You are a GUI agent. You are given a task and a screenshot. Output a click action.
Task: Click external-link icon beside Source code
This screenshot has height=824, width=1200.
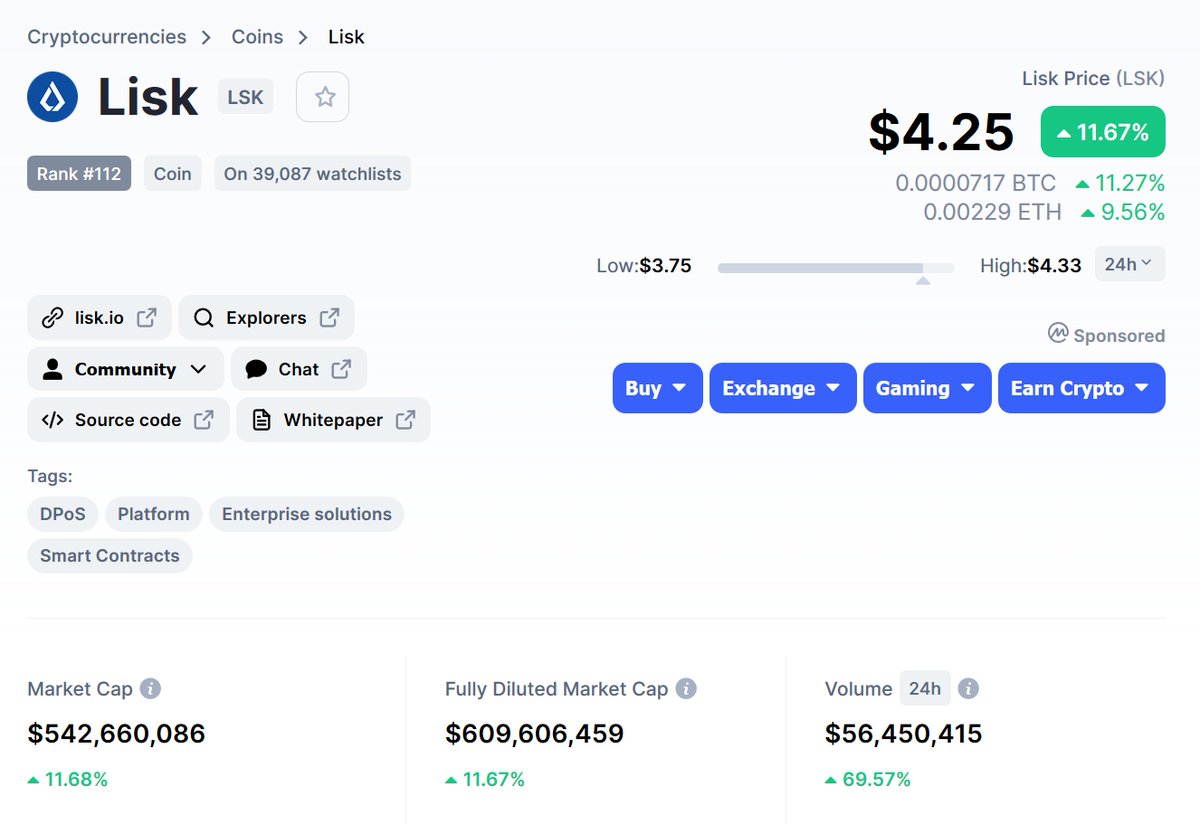[x=203, y=420]
